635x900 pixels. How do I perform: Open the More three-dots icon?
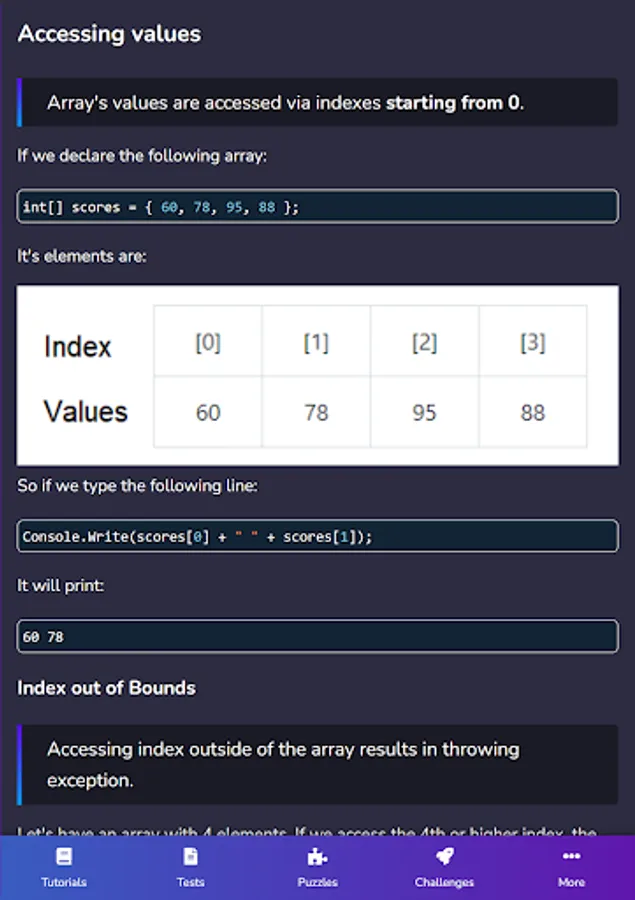pos(571,857)
